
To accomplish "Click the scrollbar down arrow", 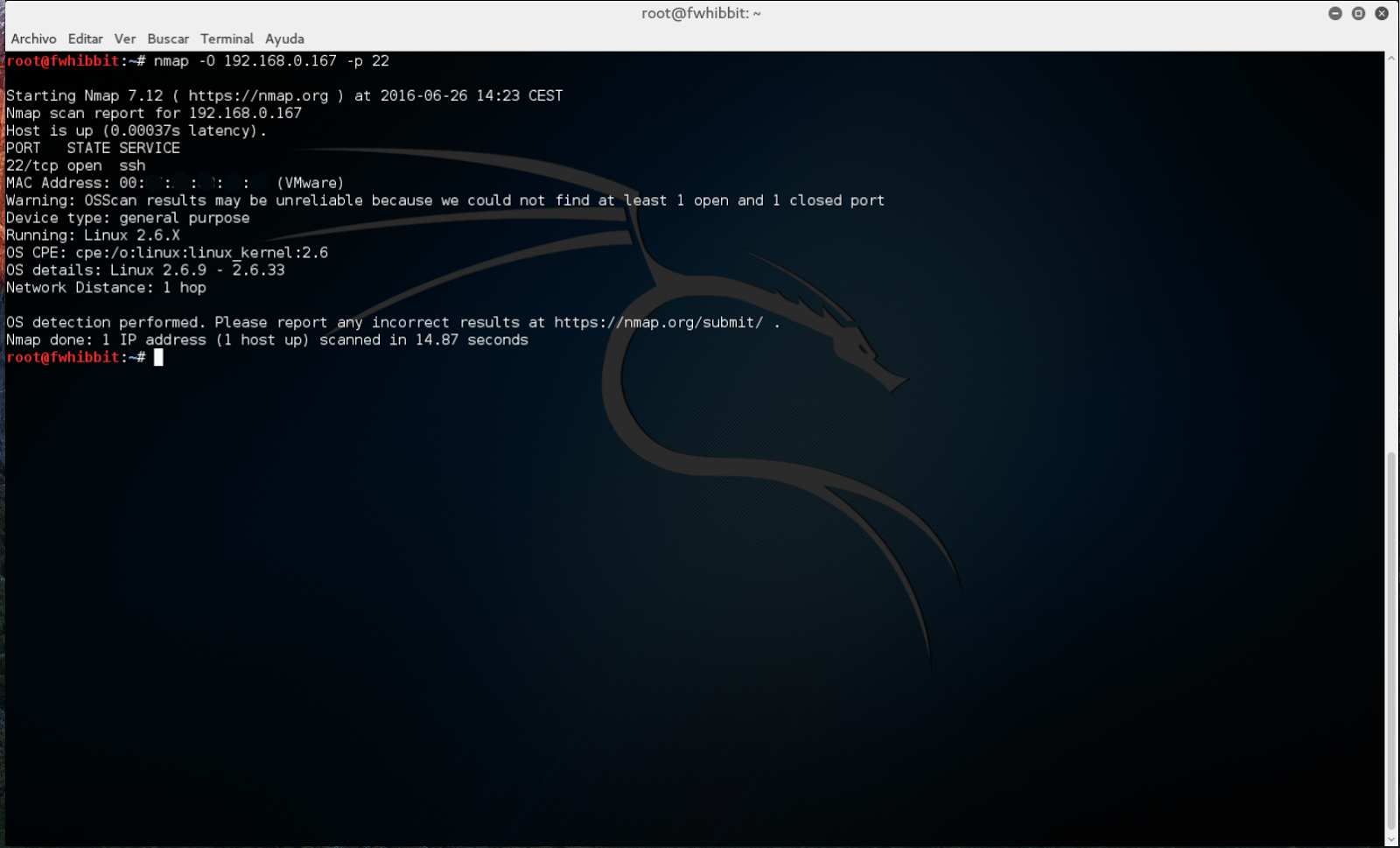I will tap(1391, 839).
